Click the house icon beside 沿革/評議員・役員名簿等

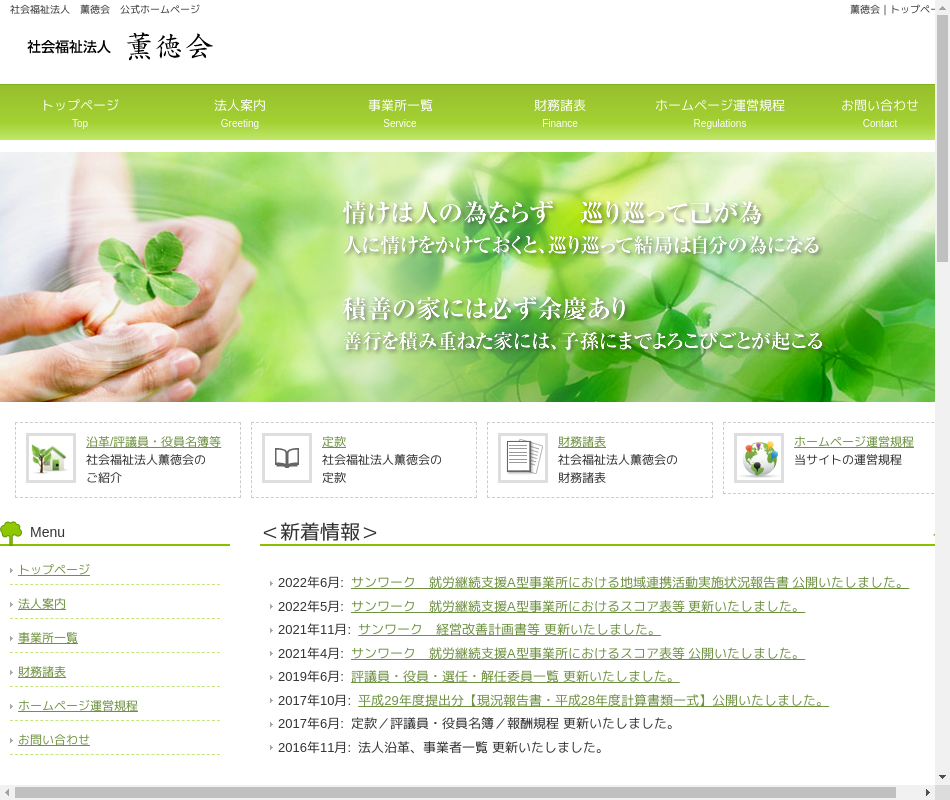(50, 458)
